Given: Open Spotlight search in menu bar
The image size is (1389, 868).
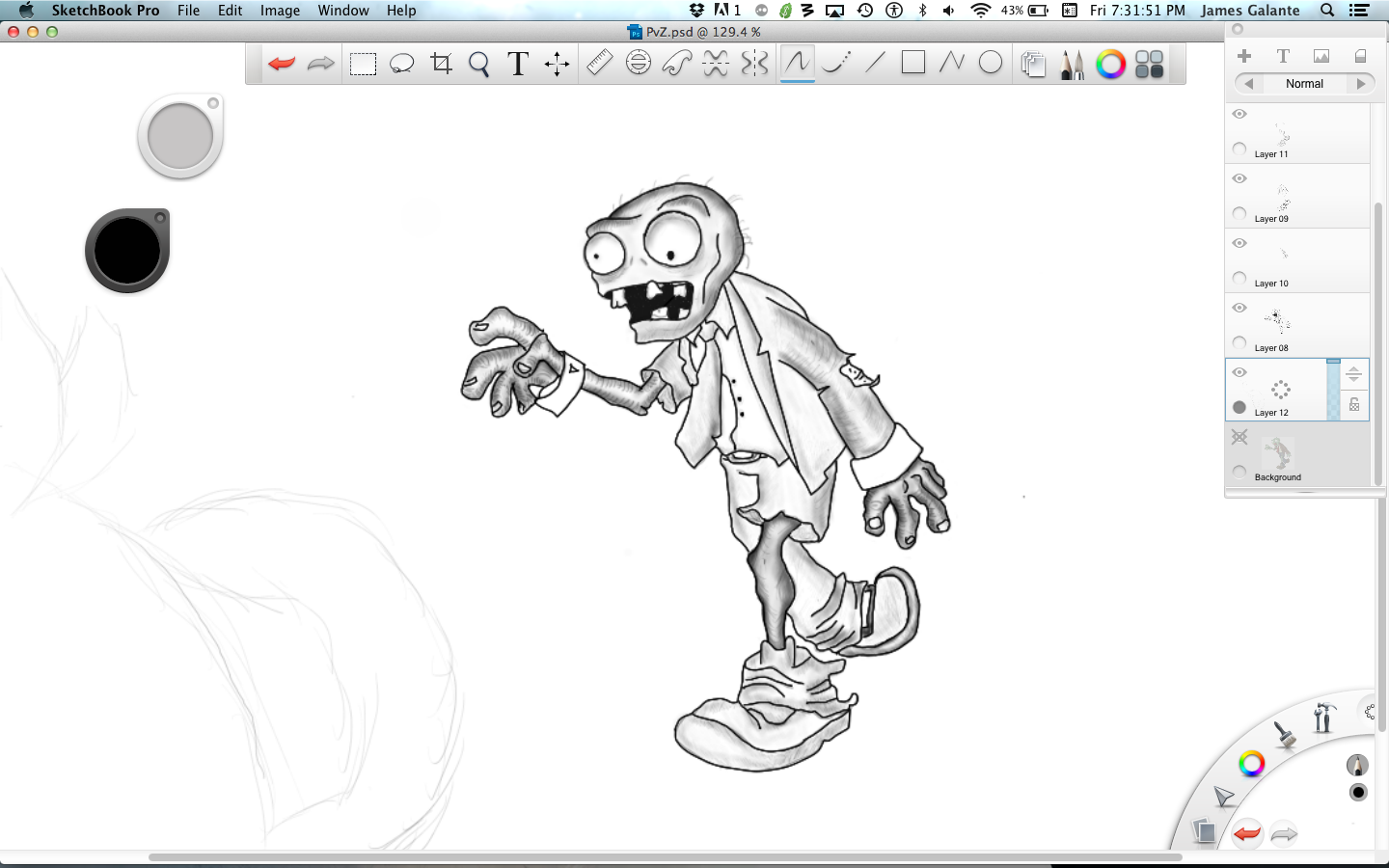Looking at the screenshot, I should [x=1327, y=11].
